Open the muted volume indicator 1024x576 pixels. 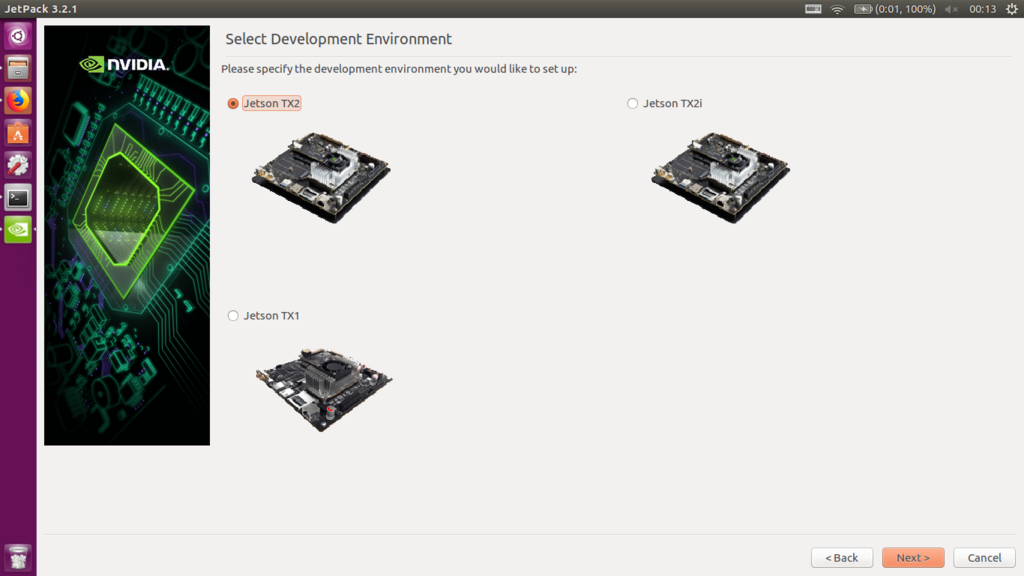click(951, 9)
